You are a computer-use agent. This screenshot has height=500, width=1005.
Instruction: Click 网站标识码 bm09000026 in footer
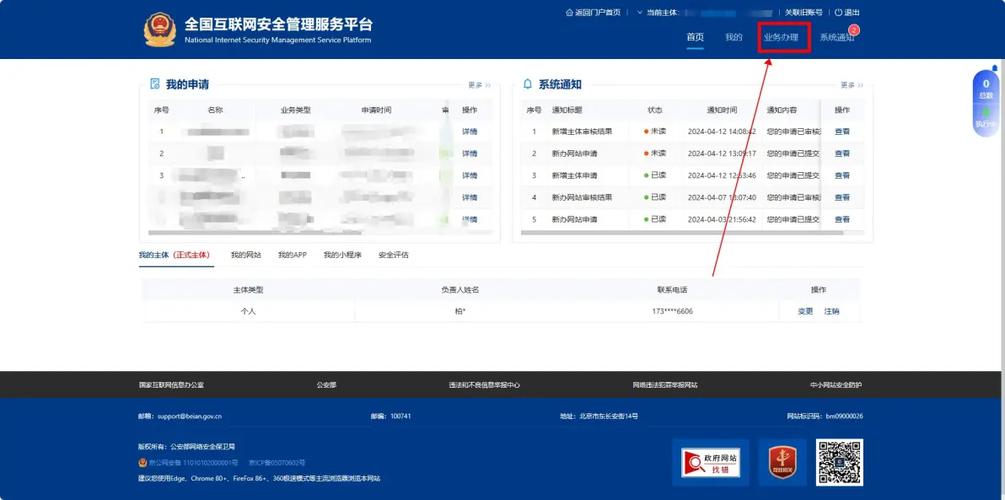click(x=825, y=416)
